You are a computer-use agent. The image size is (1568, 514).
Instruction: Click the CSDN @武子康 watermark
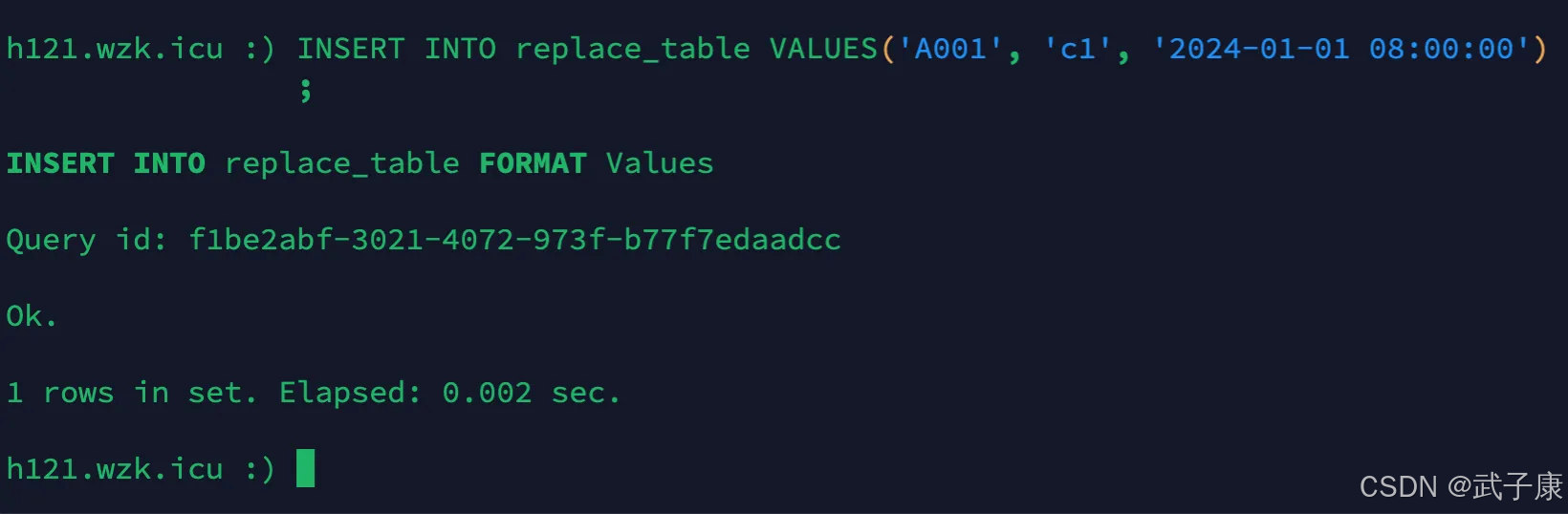coord(1460,486)
